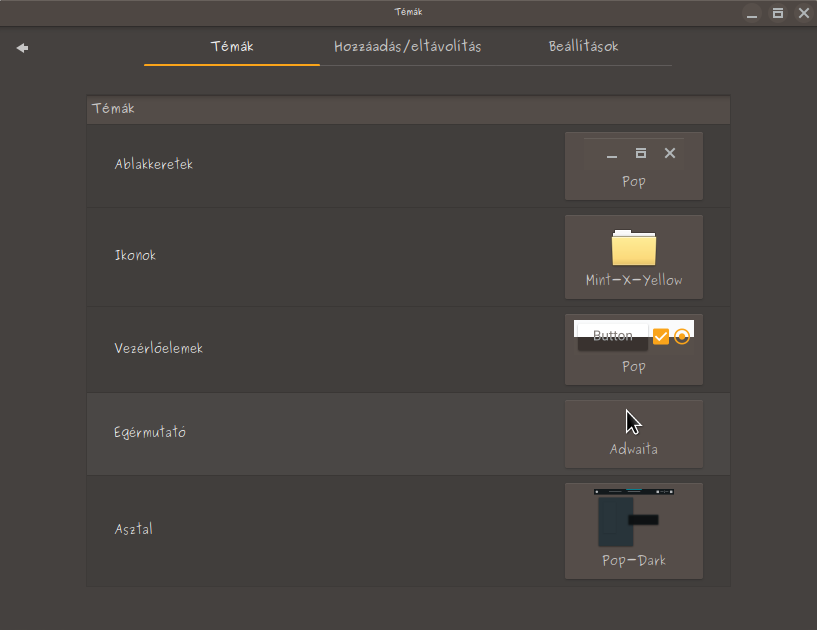Screen dimensions: 817x630
Task: Click the Asztal label
Action: pos(133,529)
